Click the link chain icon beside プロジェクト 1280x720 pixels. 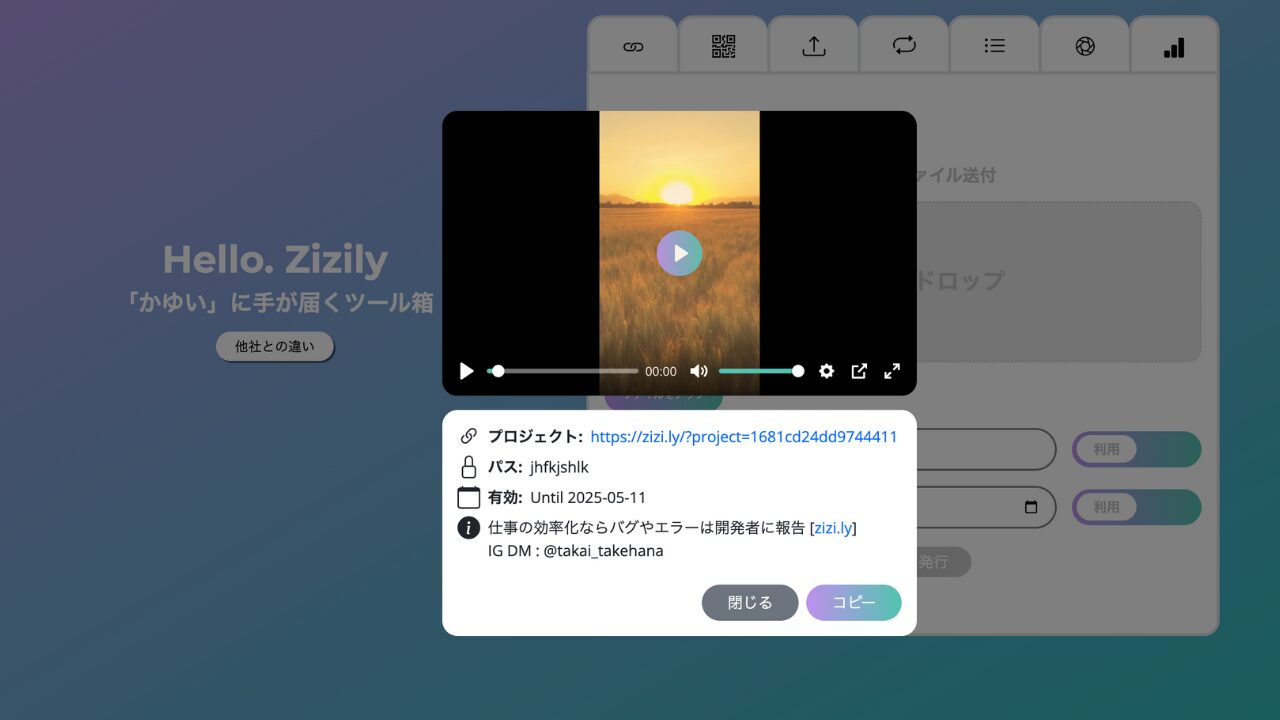[468, 436]
